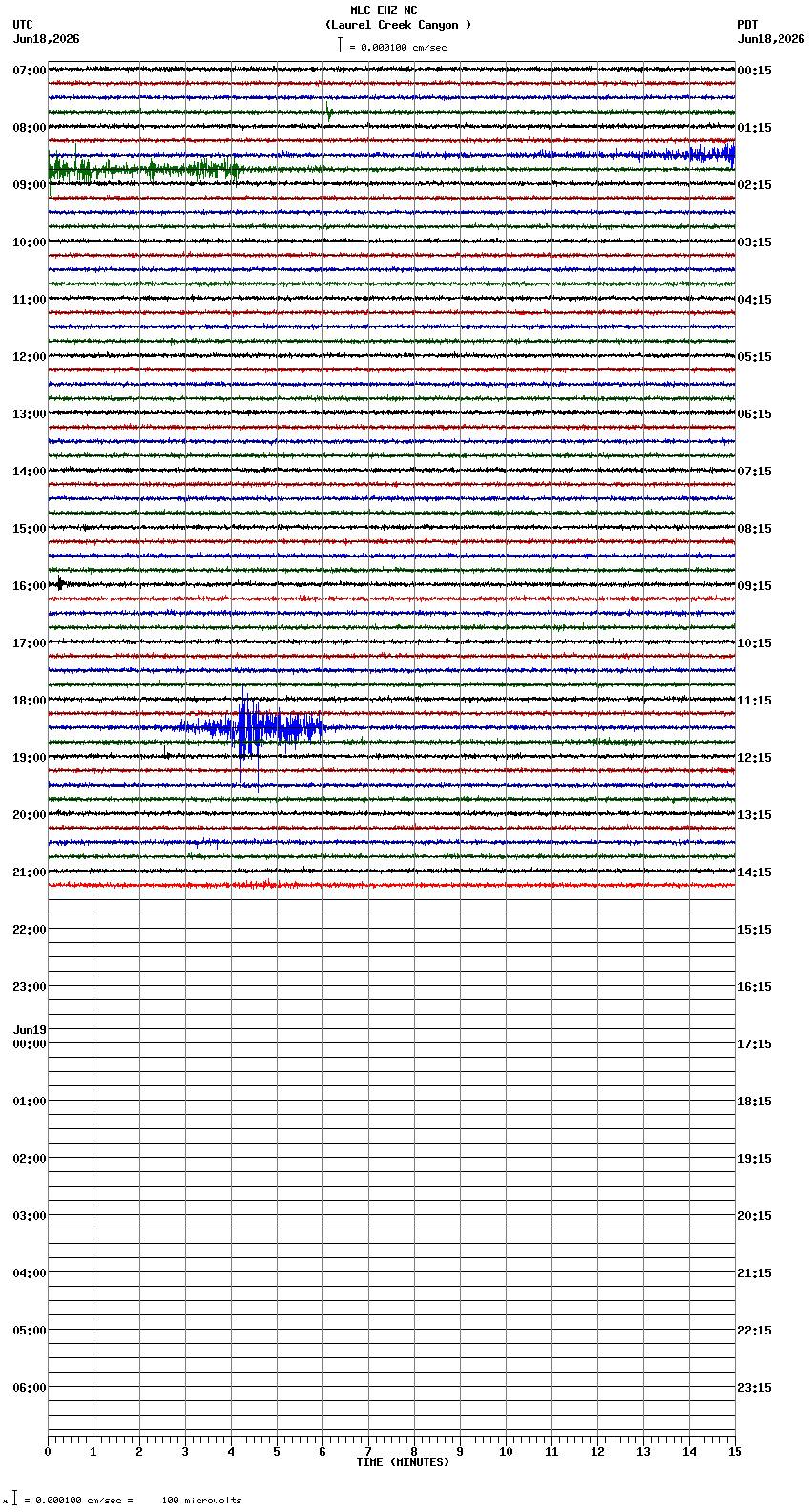This screenshot has width=811, height=1512.
Task: Click the scale text '= 0.000100 cm/sec' in header
Action: coord(398,47)
